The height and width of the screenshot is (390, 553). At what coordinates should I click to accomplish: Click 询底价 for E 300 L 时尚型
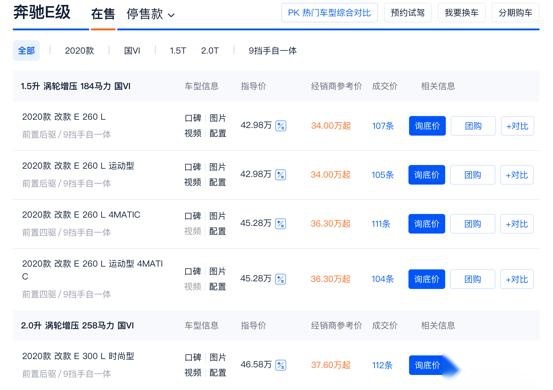427,365
